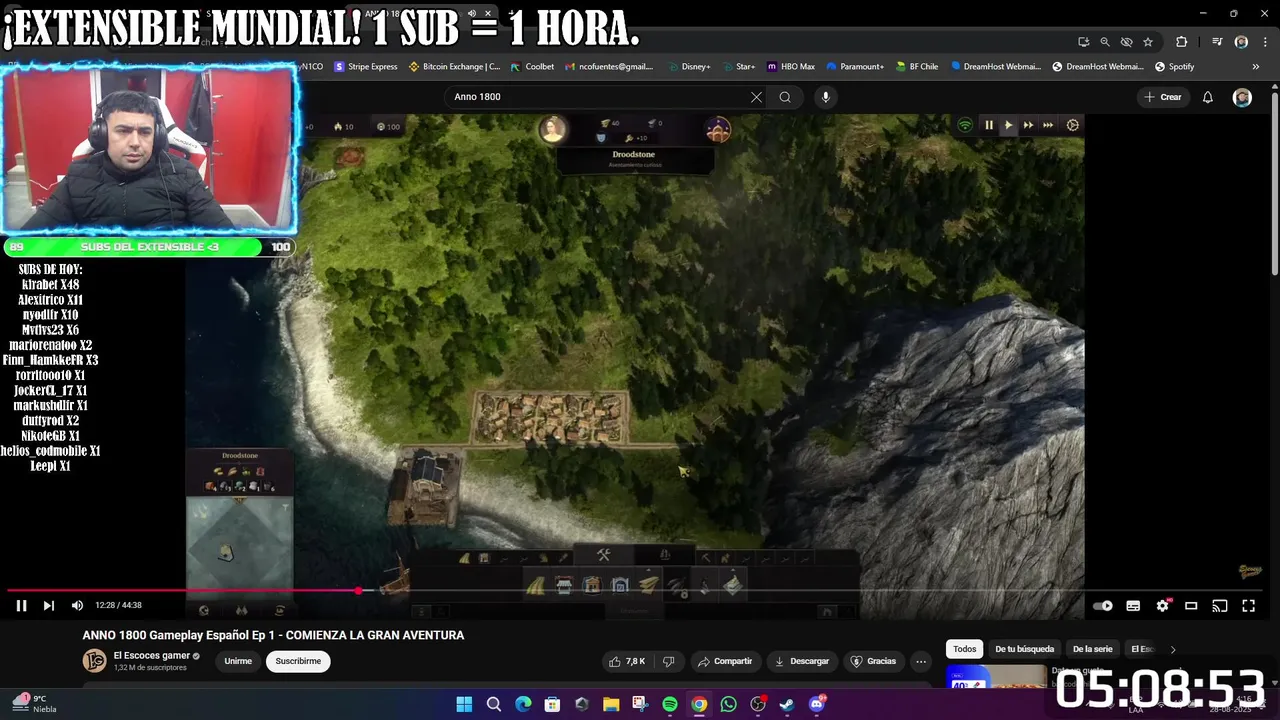This screenshot has width=1280, height=720.
Task: Open Bitcoin Exchange bookmark
Action: click(455, 67)
